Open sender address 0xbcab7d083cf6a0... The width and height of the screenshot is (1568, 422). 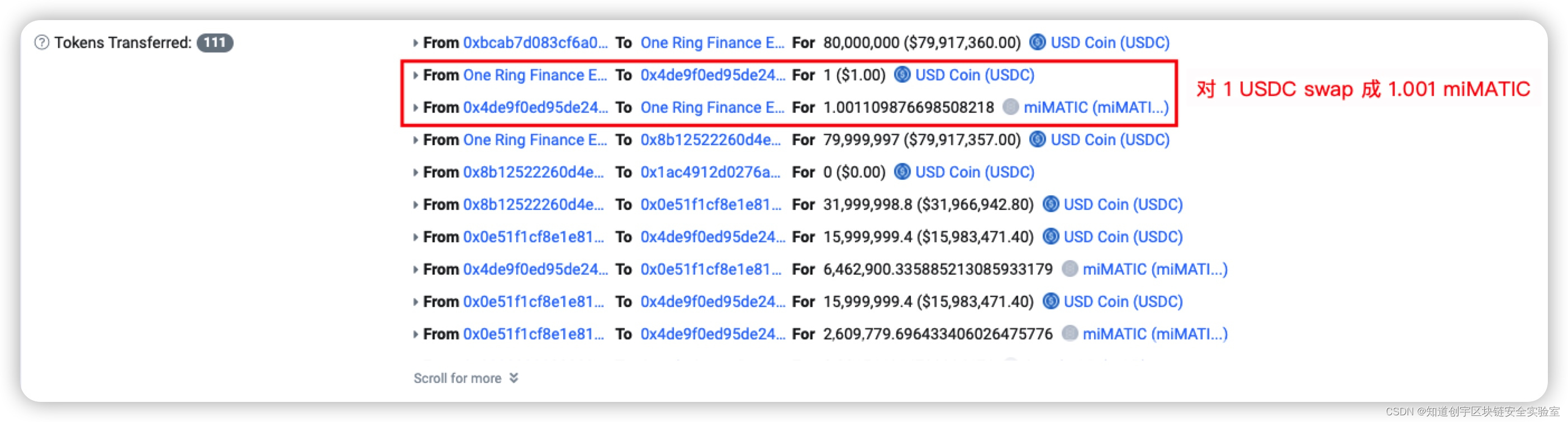[535, 42]
